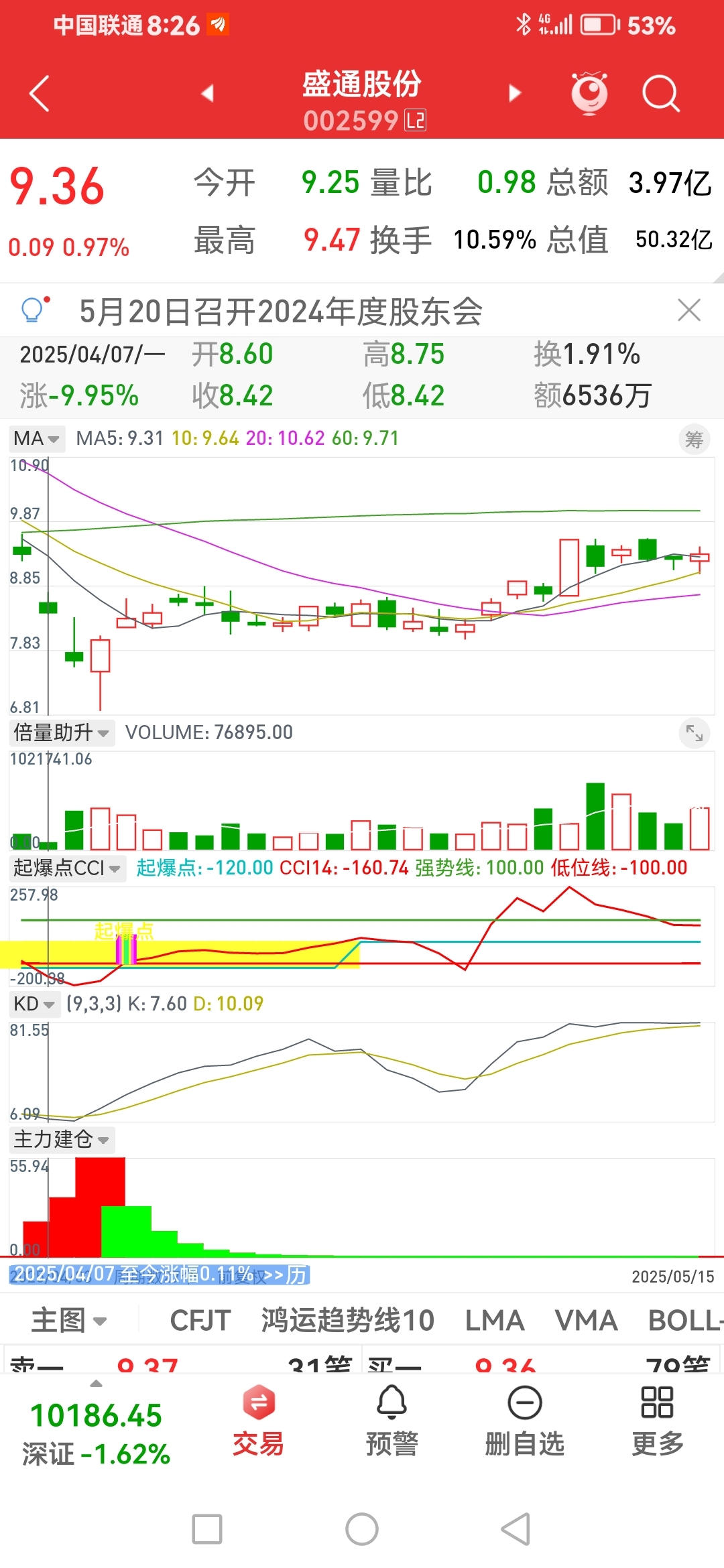Open the 起爆点CCI indicator dropdown
Image resolution: width=724 pixels, height=1568 pixels.
tap(67, 868)
